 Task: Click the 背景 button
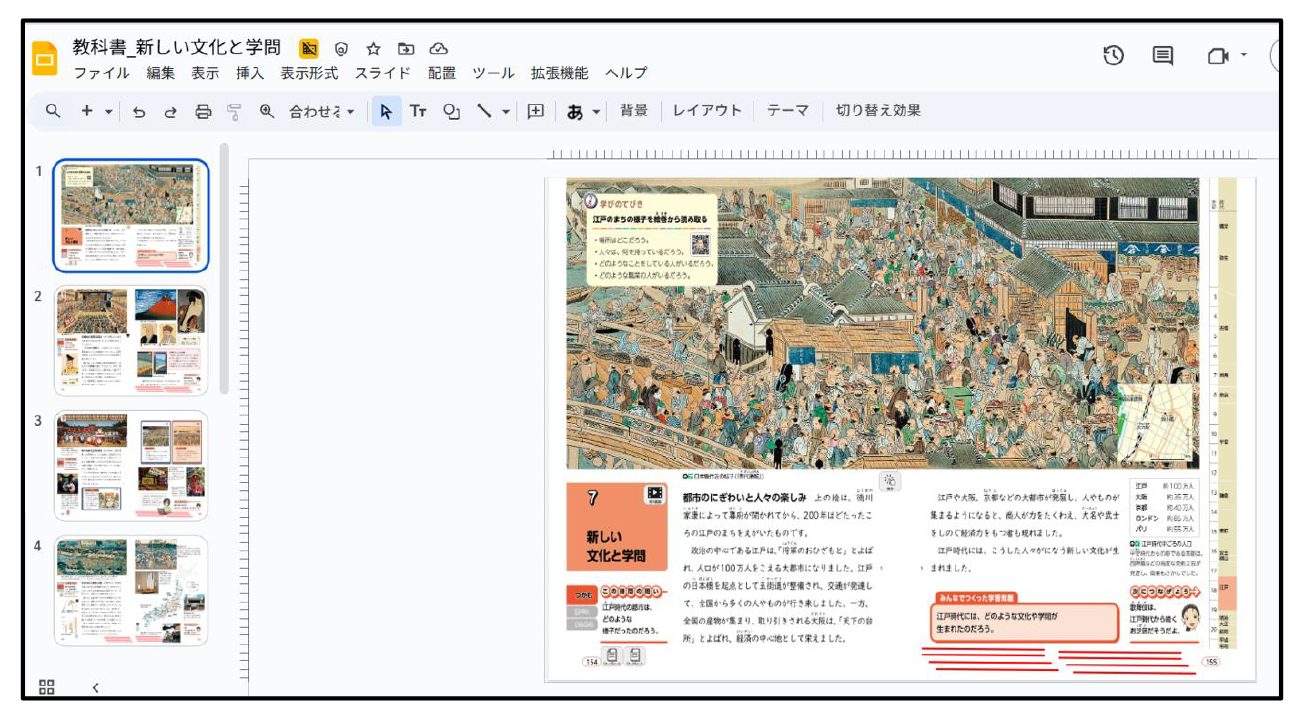[x=633, y=111]
